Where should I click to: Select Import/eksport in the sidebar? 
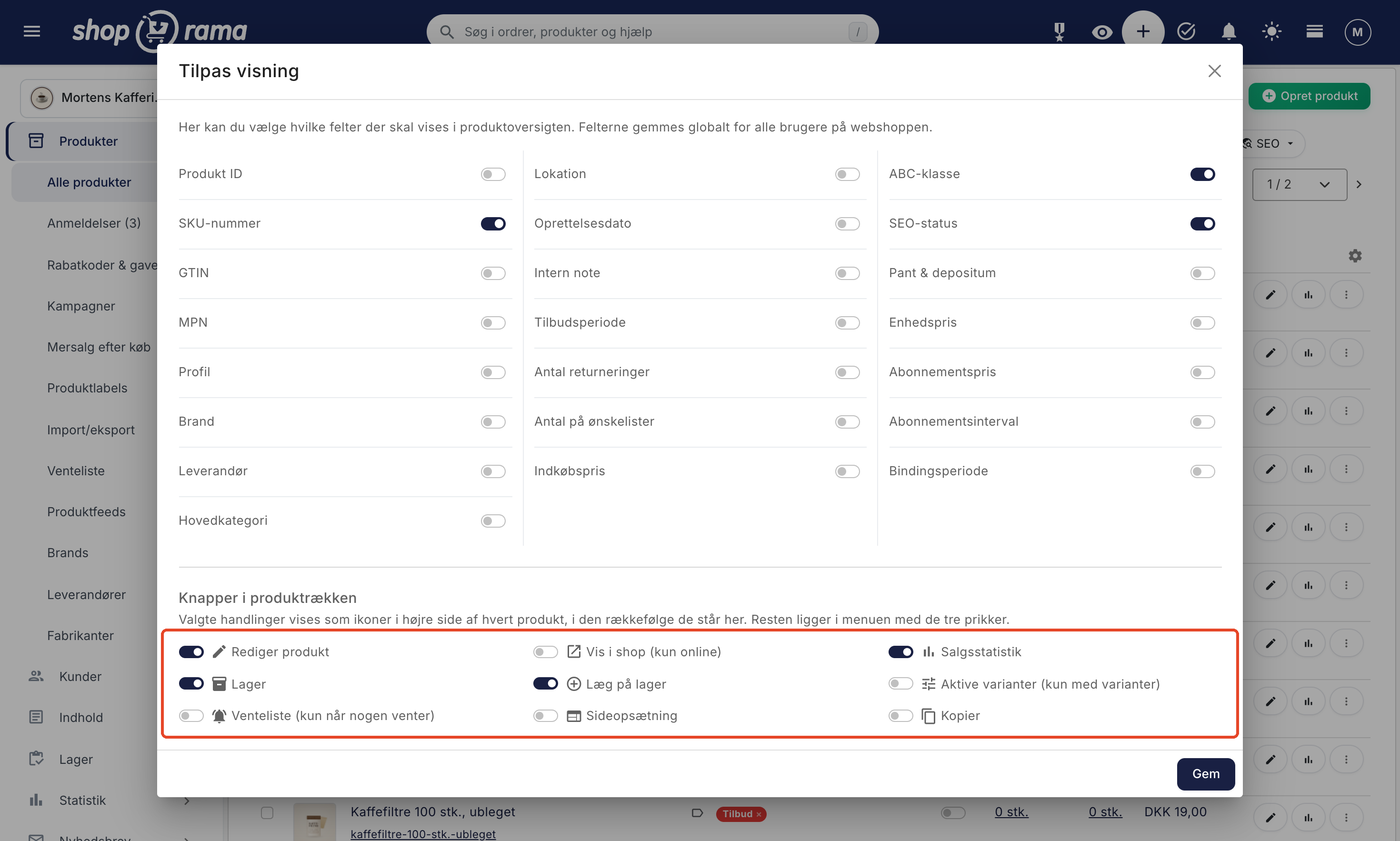[91, 430]
